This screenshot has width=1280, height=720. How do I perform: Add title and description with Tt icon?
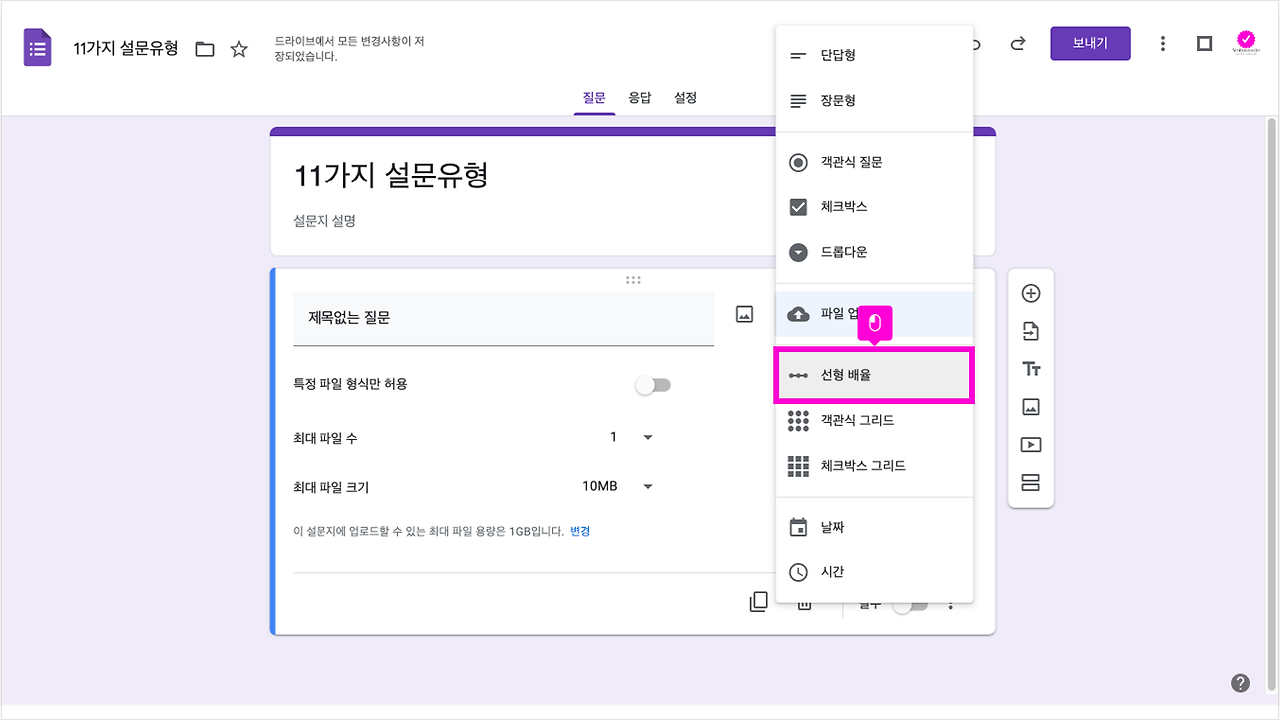click(x=1030, y=368)
